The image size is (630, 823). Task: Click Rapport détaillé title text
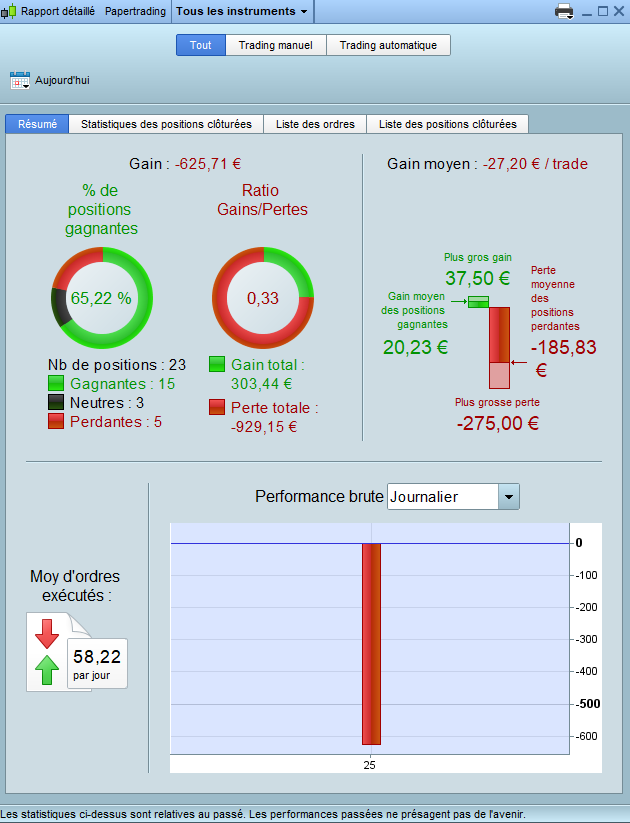point(58,11)
